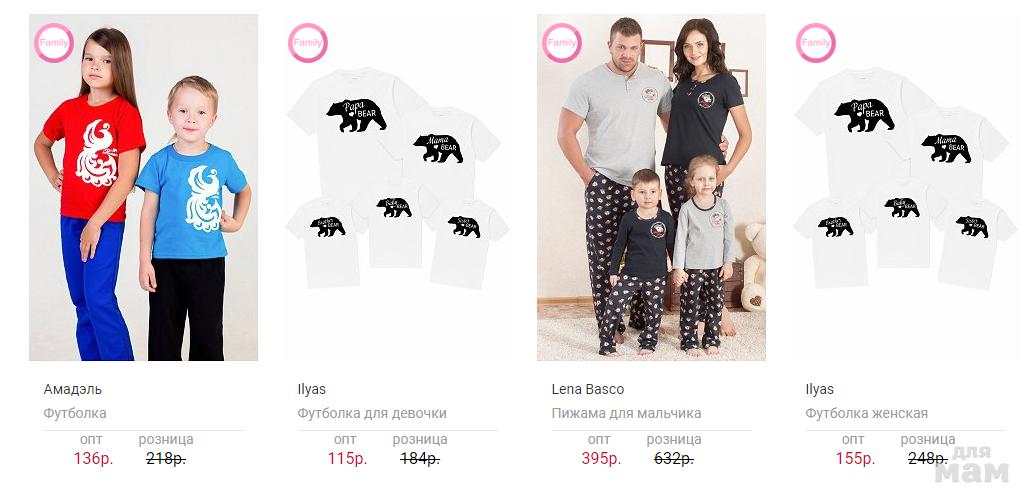The height and width of the screenshot is (498, 1025).
Task: Click the wholesale price 155р.
Action: click(x=855, y=459)
